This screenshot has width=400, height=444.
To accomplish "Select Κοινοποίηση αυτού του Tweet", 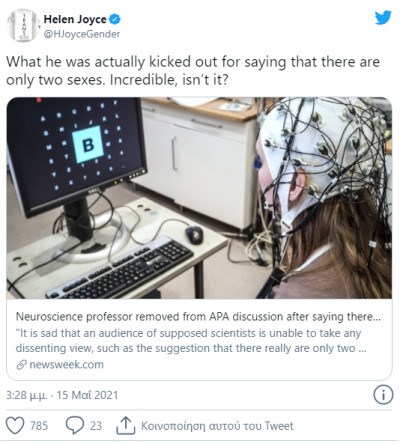I will (217, 426).
